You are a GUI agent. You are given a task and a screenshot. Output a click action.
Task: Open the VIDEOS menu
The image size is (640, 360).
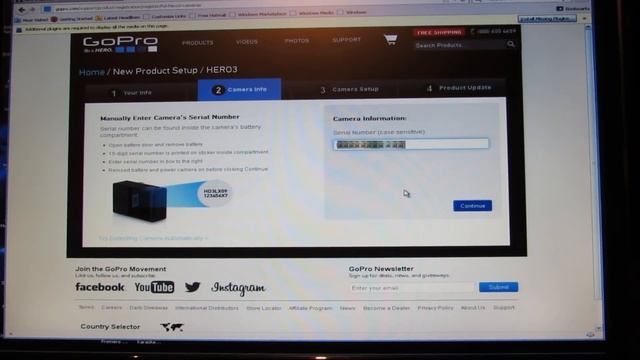(247, 42)
